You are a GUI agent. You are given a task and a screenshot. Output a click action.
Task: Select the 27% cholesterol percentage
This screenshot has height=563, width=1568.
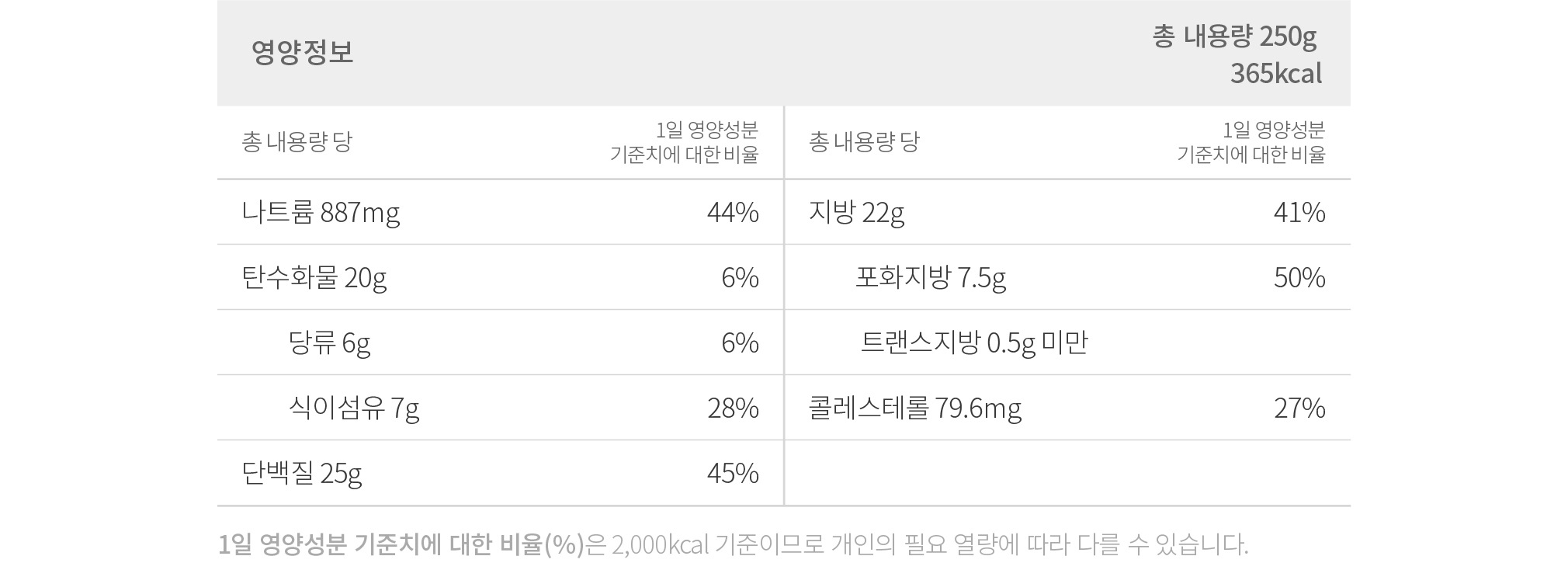1299,408
